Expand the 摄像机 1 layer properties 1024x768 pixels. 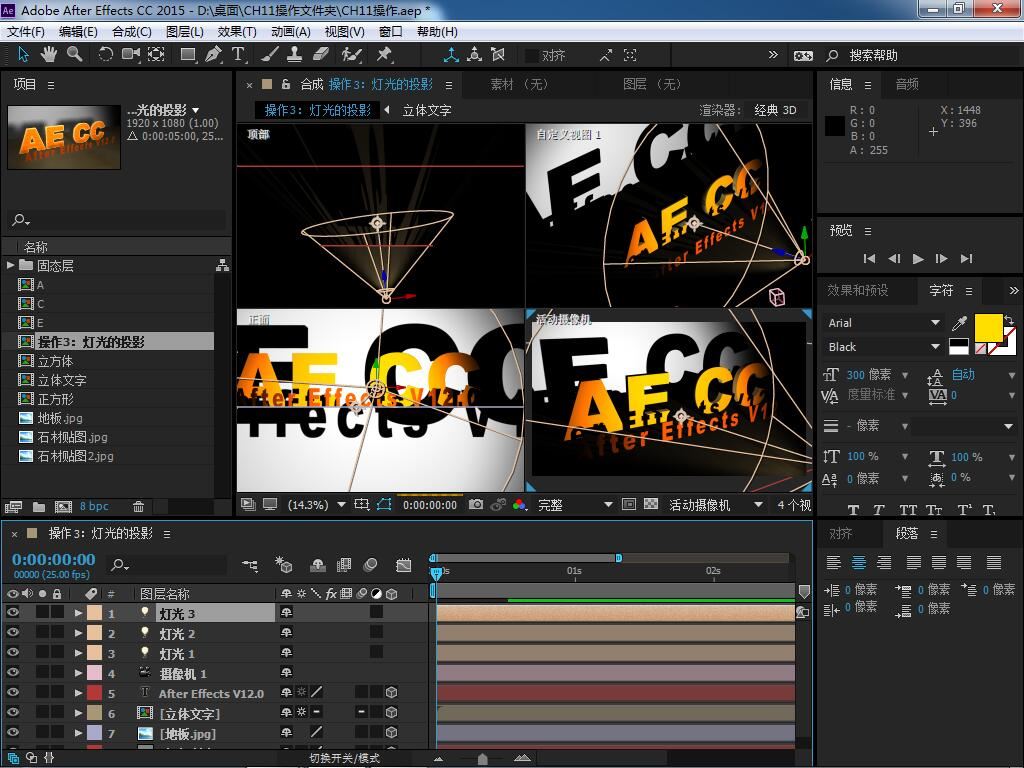(x=78, y=673)
